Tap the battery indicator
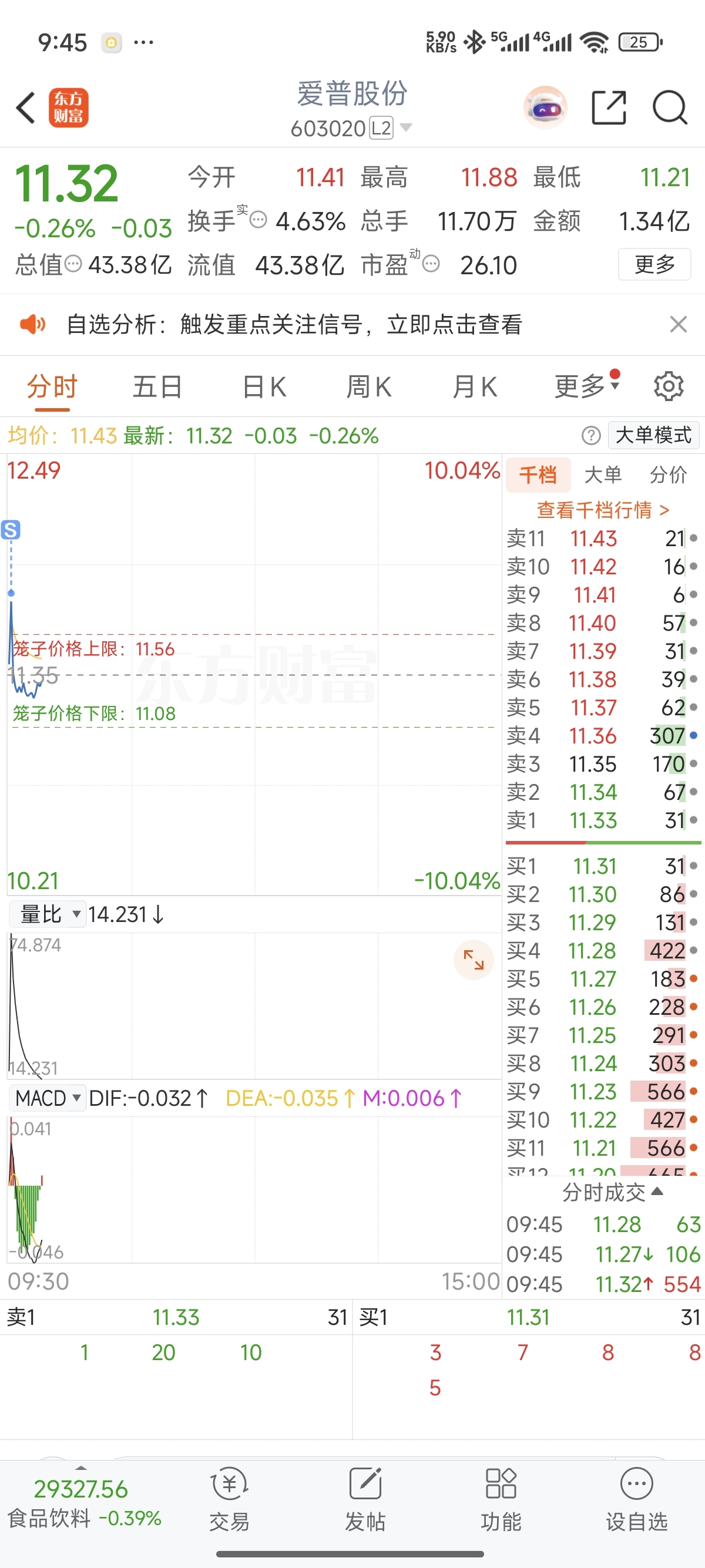 tap(640, 42)
